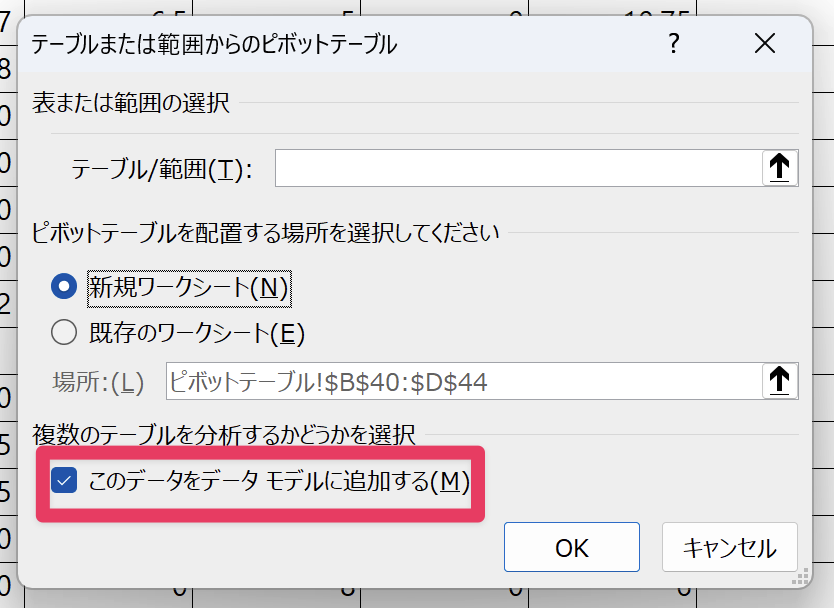Click the range selector arrow beside 場所 field

coord(780,381)
